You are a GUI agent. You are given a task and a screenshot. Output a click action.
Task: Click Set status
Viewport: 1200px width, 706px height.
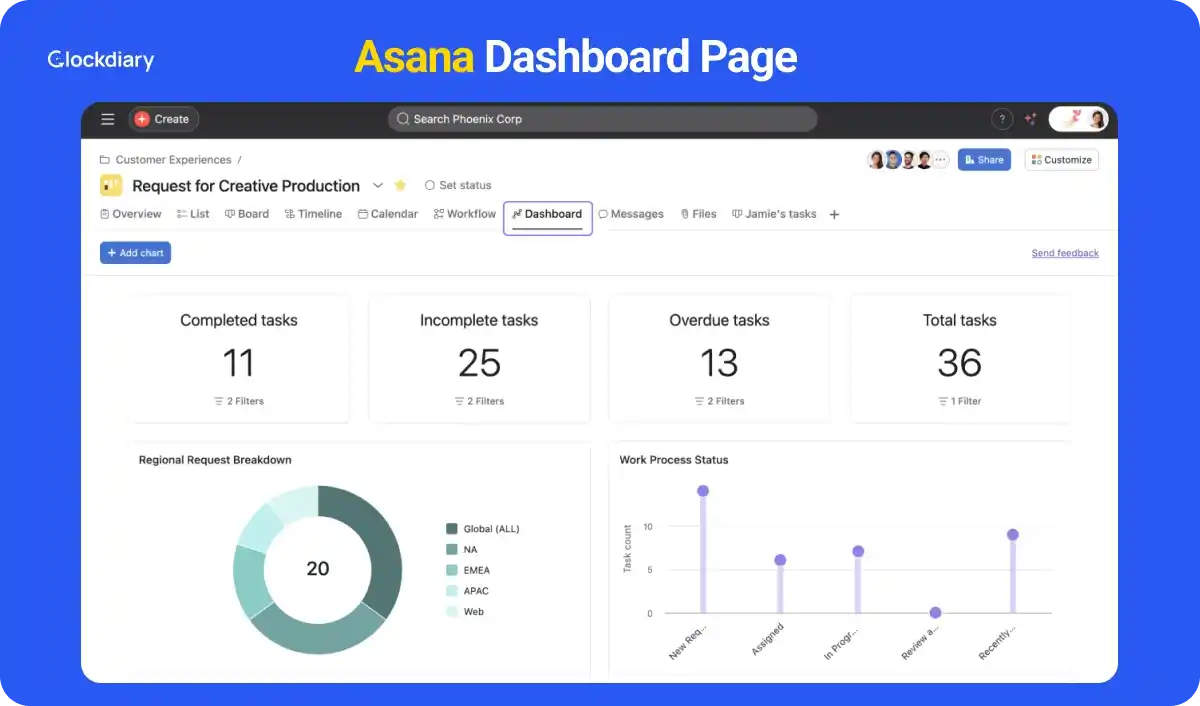pos(458,185)
